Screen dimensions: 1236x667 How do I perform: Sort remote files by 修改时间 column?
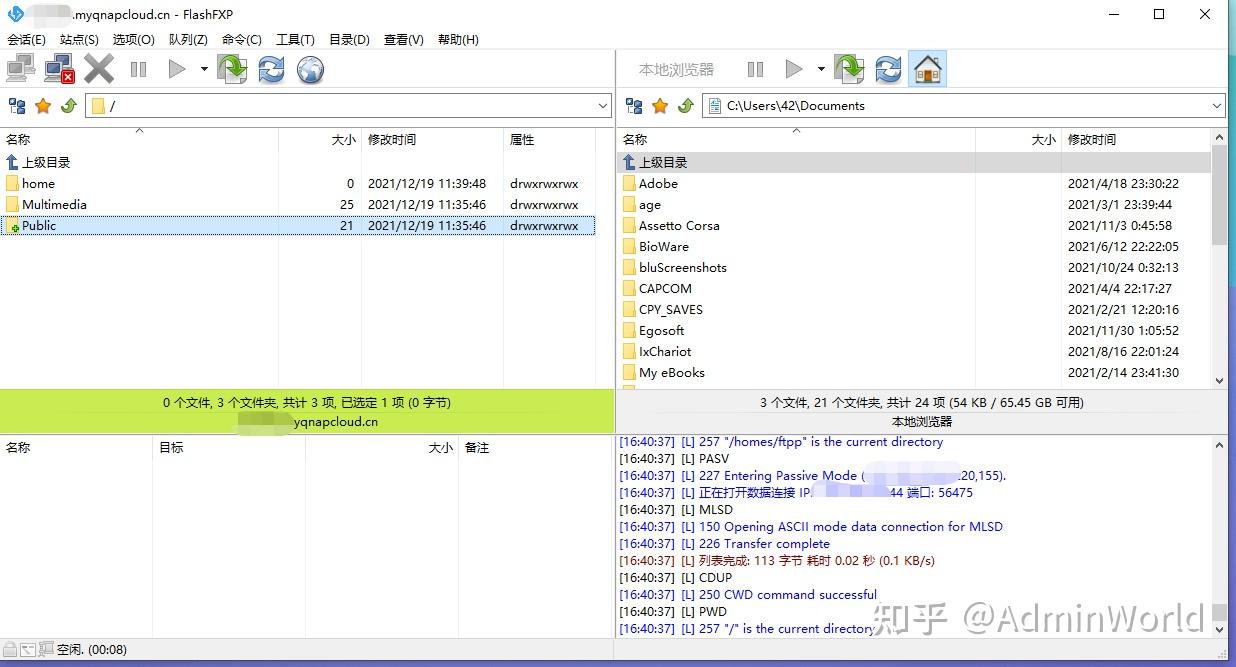tap(392, 139)
